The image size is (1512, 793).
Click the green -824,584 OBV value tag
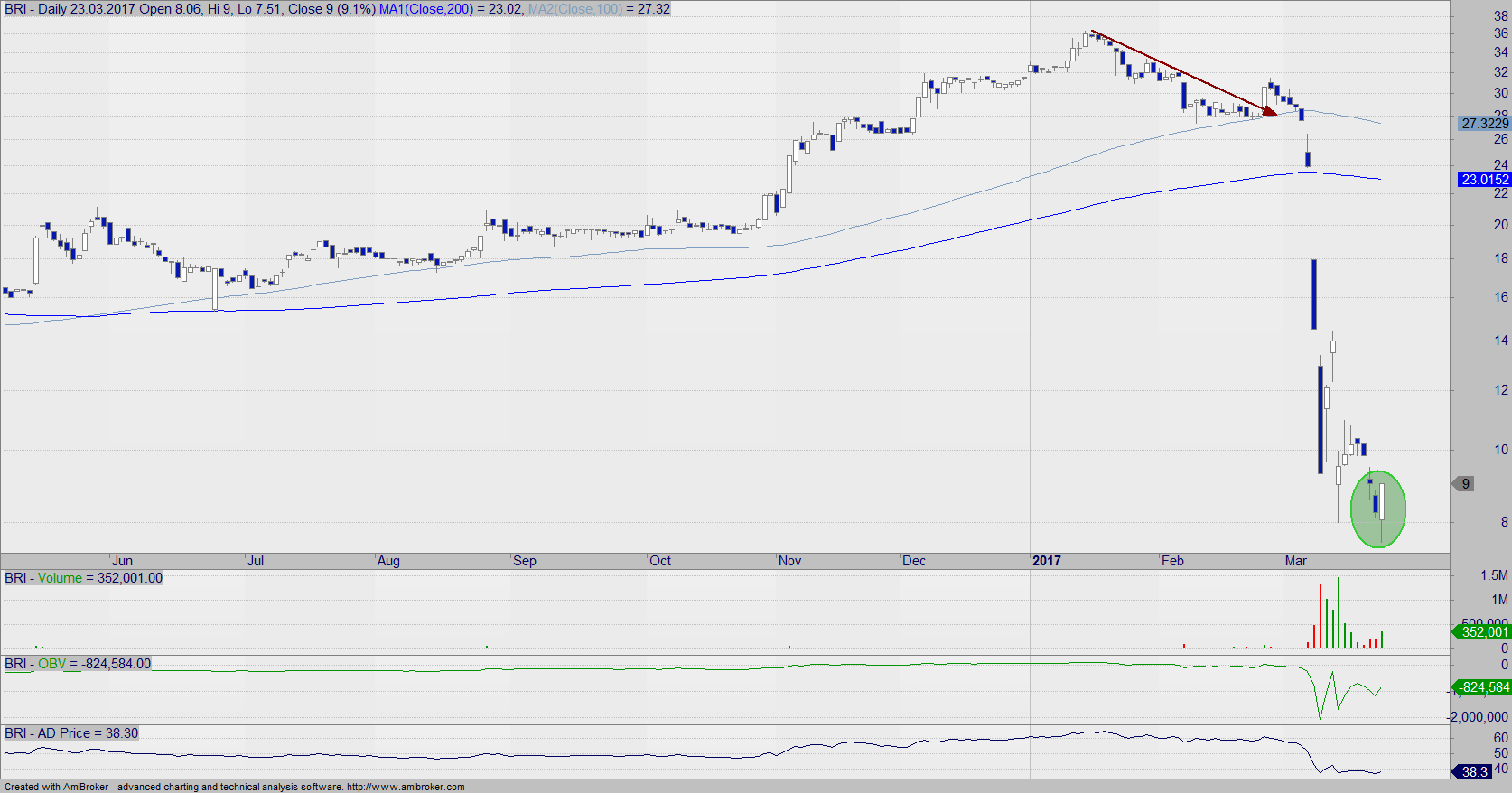tap(1483, 687)
